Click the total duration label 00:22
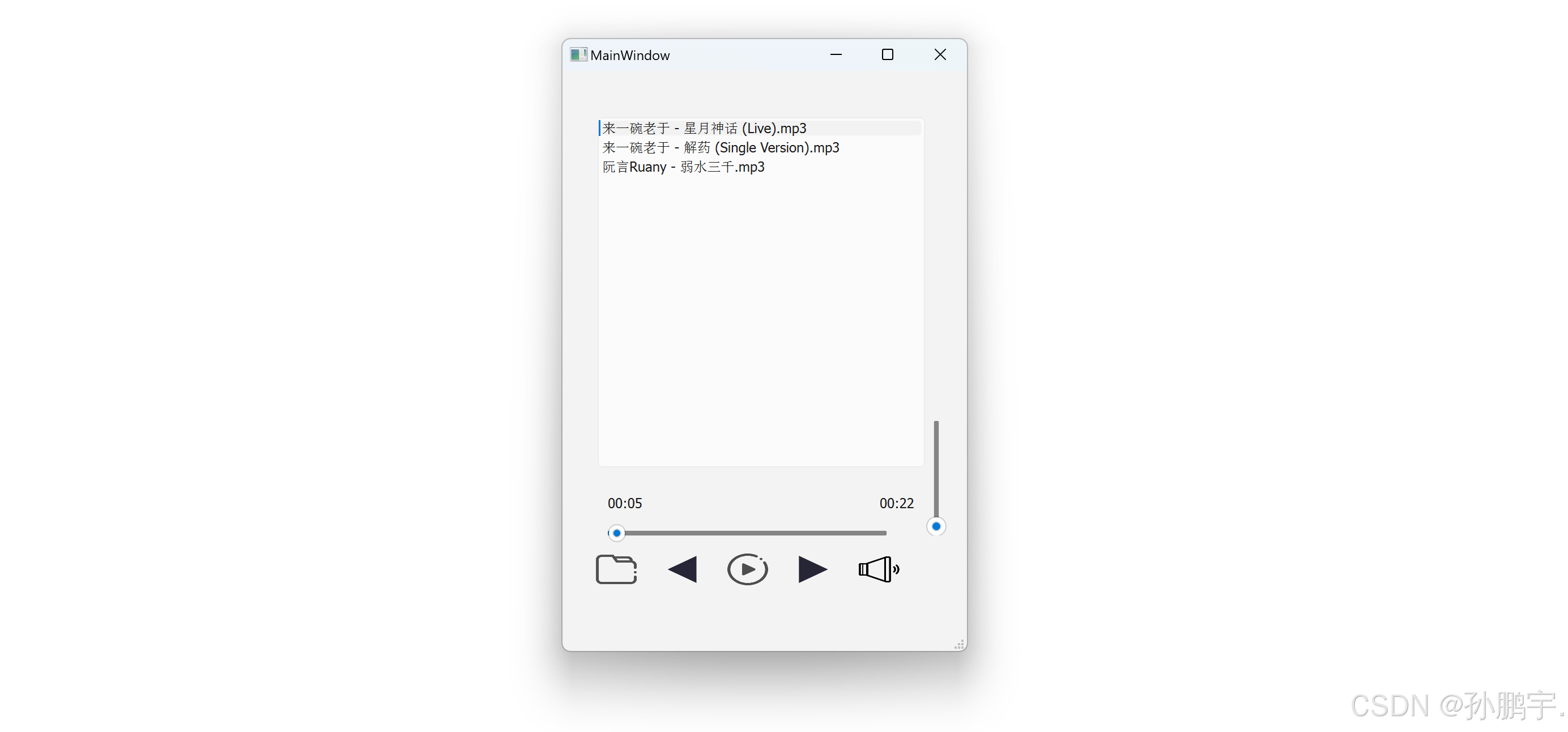1568x732 pixels. [897, 504]
